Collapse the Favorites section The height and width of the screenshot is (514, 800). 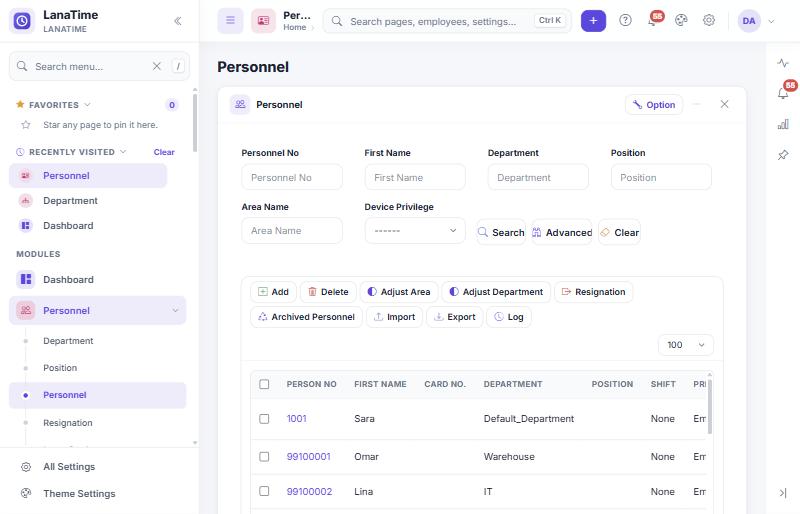(87, 105)
